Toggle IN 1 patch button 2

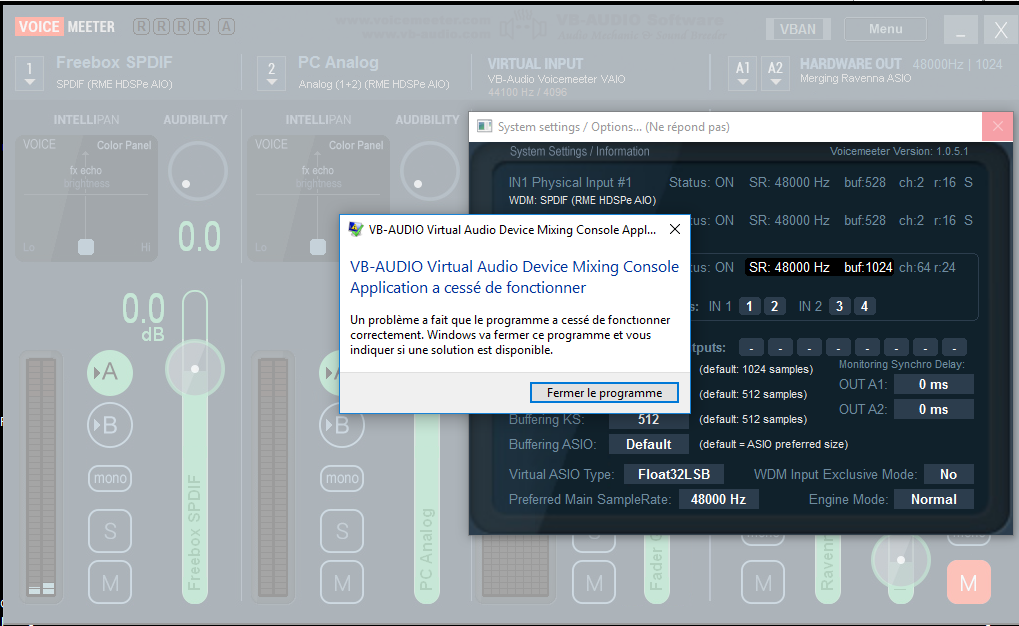(x=774, y=306)
